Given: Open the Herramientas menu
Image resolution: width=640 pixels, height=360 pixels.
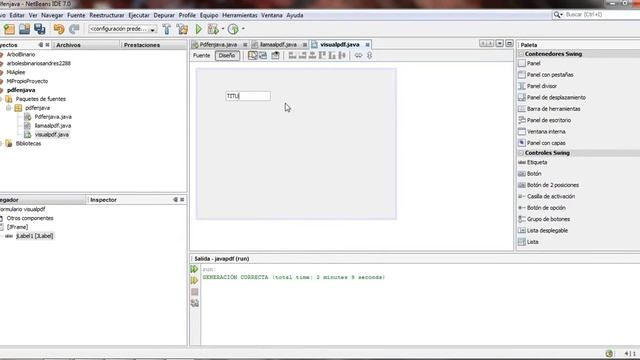Looking at the screenshot, I should (x=240, y=15).
